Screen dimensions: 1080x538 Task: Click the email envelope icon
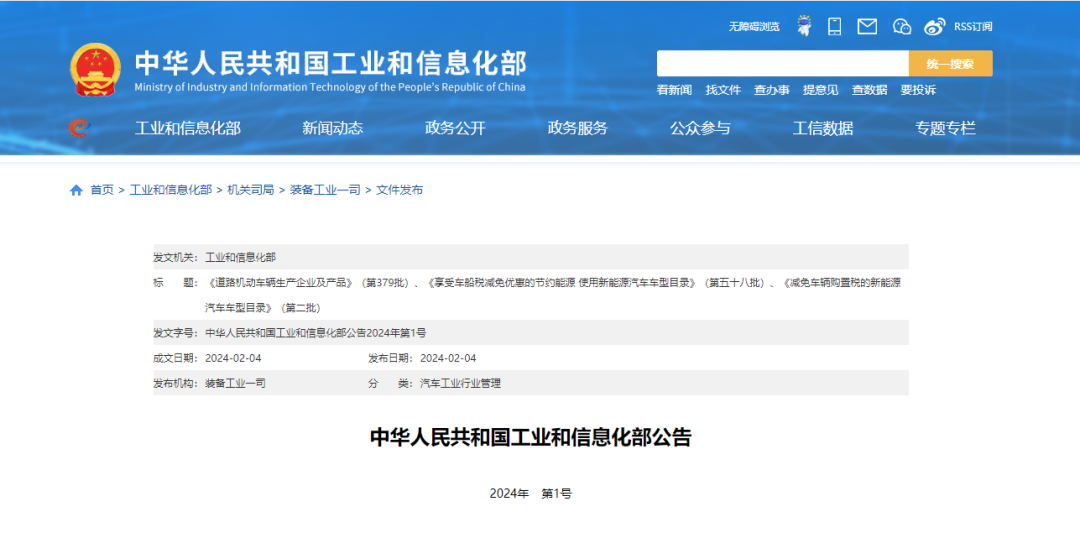(x=867, y=26)
